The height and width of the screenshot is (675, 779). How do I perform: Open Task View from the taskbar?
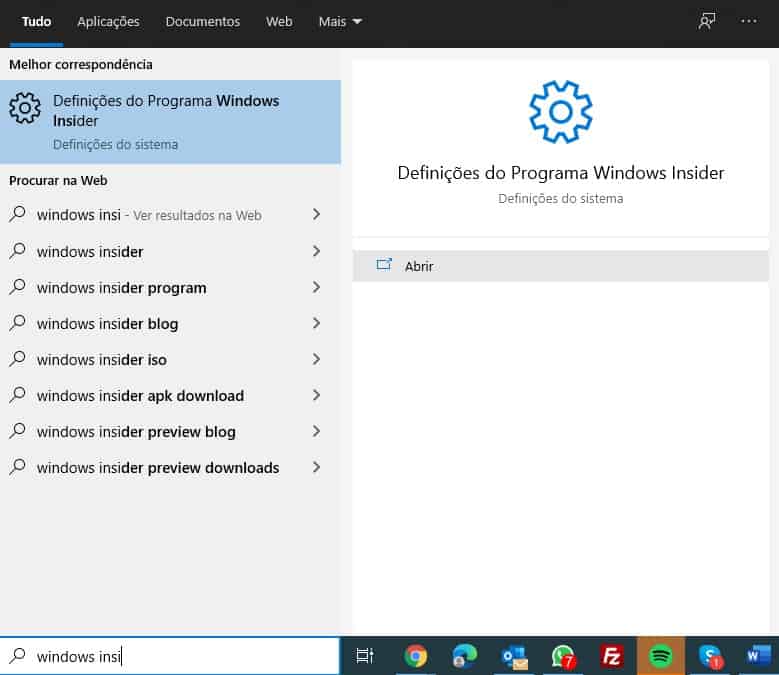point(365,656)
